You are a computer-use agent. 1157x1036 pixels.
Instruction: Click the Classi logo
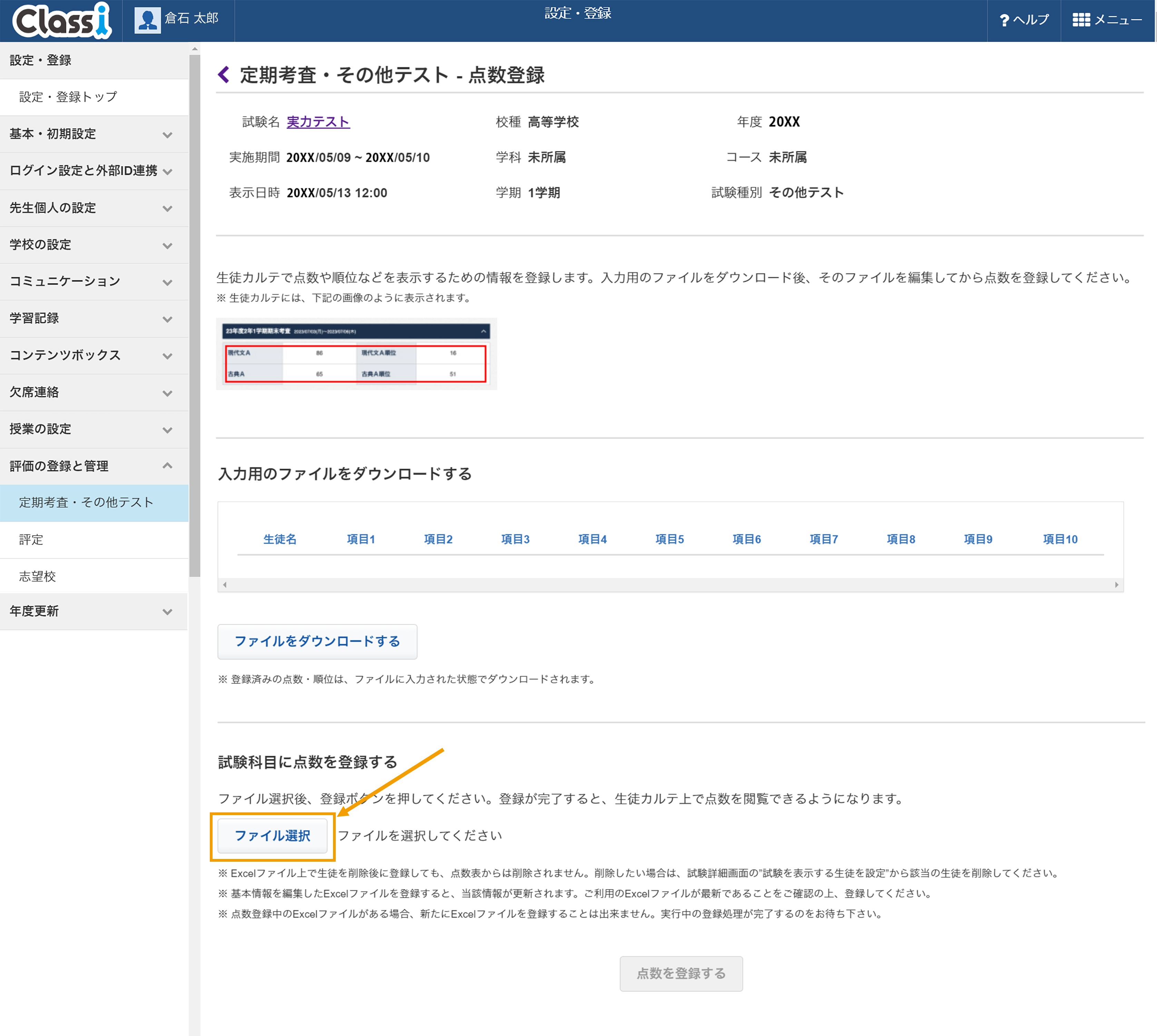(61, 20)
